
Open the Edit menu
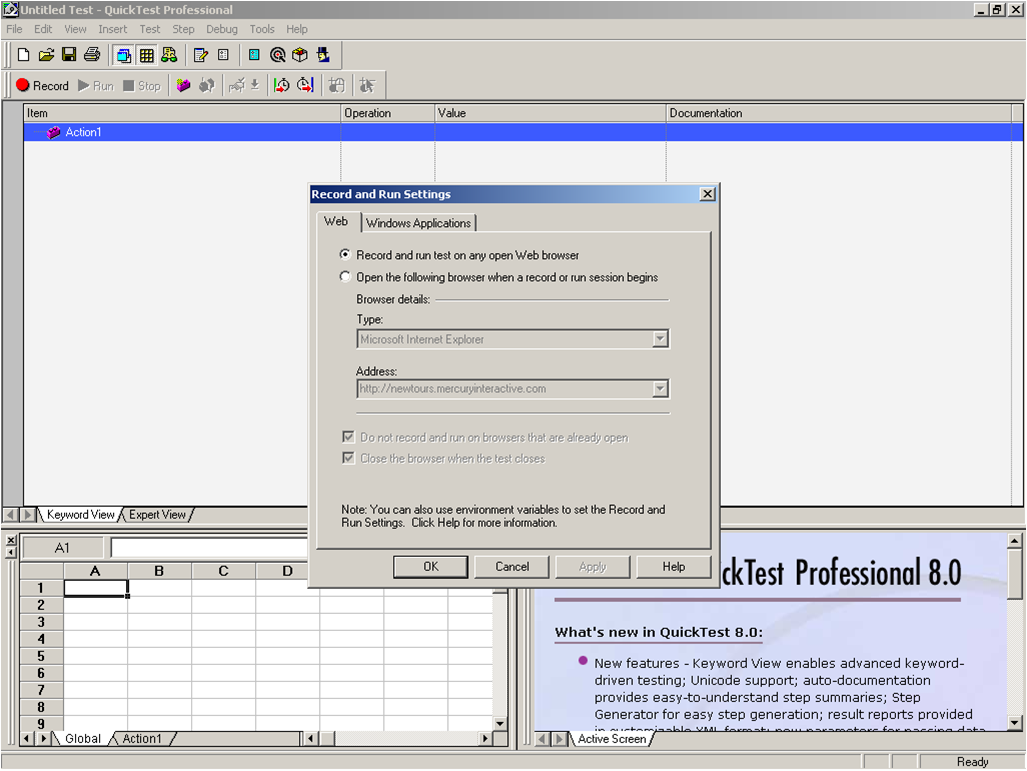coord(43,29)
